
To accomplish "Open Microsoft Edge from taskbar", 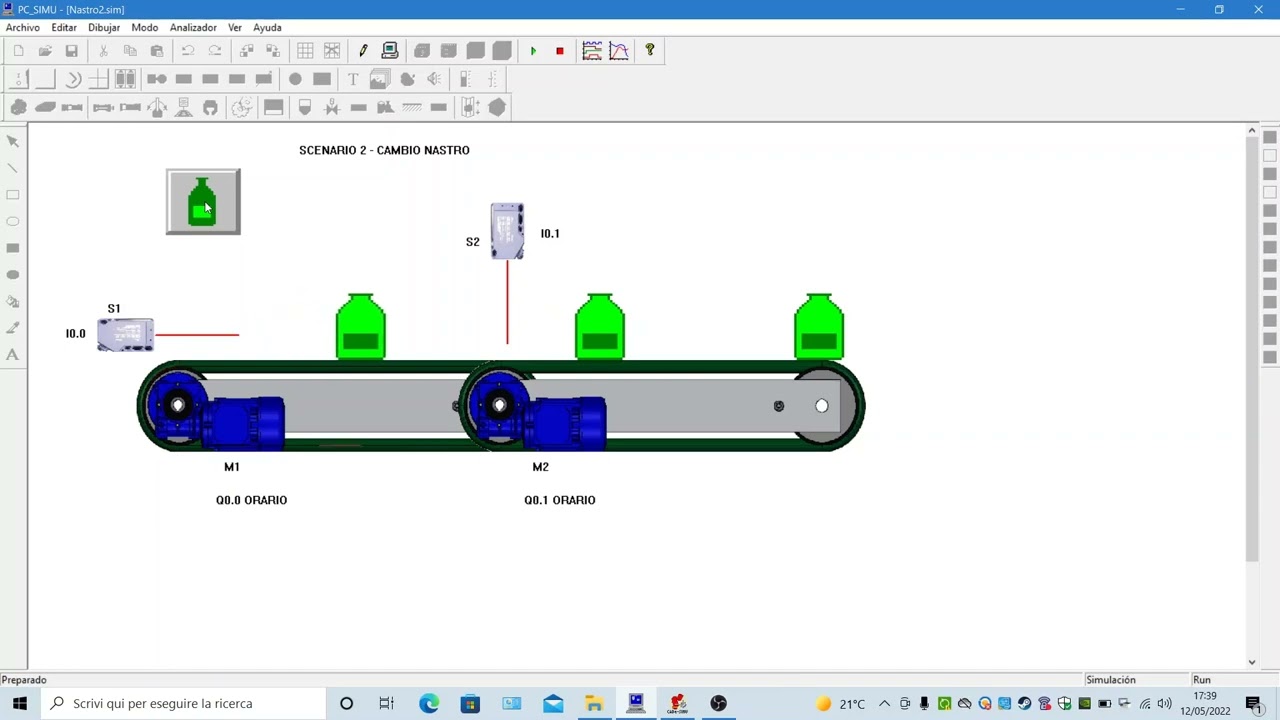I will coord(429,703).
